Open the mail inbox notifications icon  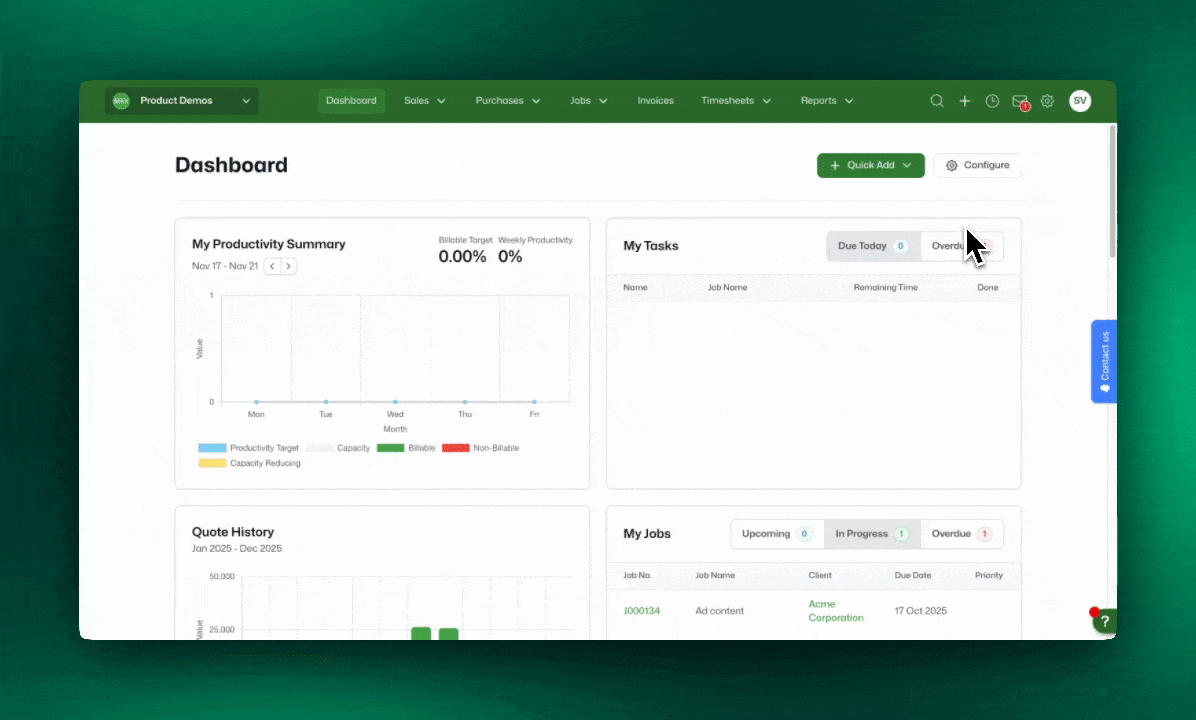(x=1019, y=101)
